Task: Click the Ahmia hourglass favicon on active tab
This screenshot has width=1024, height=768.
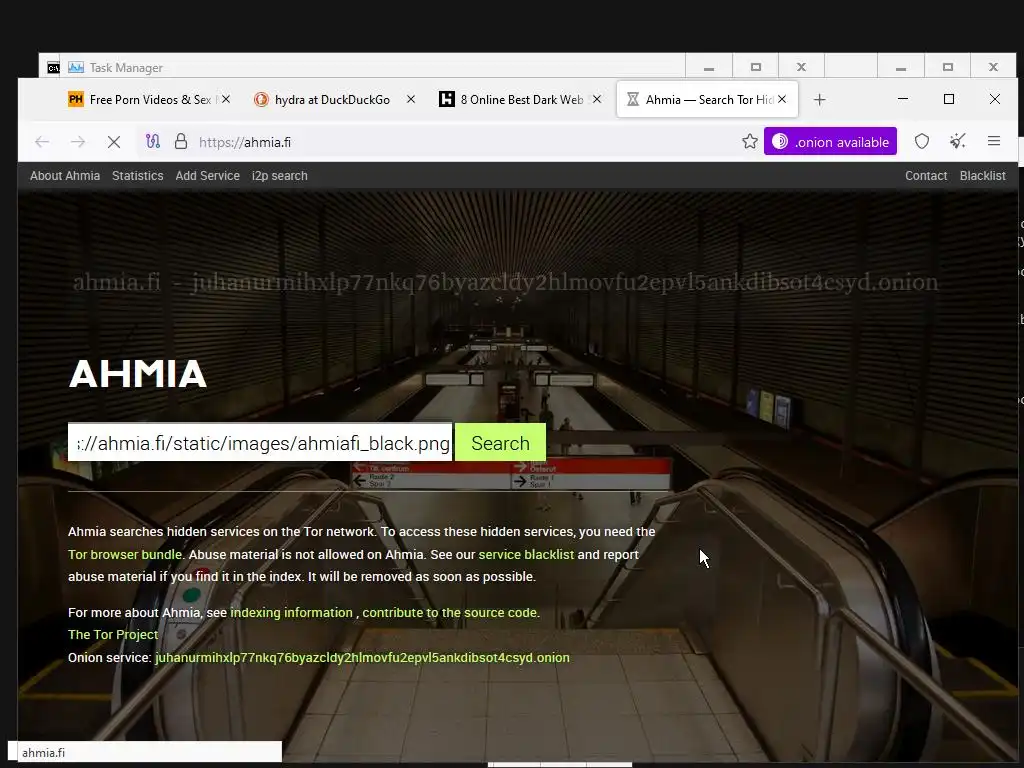Action: click(632, 99)
